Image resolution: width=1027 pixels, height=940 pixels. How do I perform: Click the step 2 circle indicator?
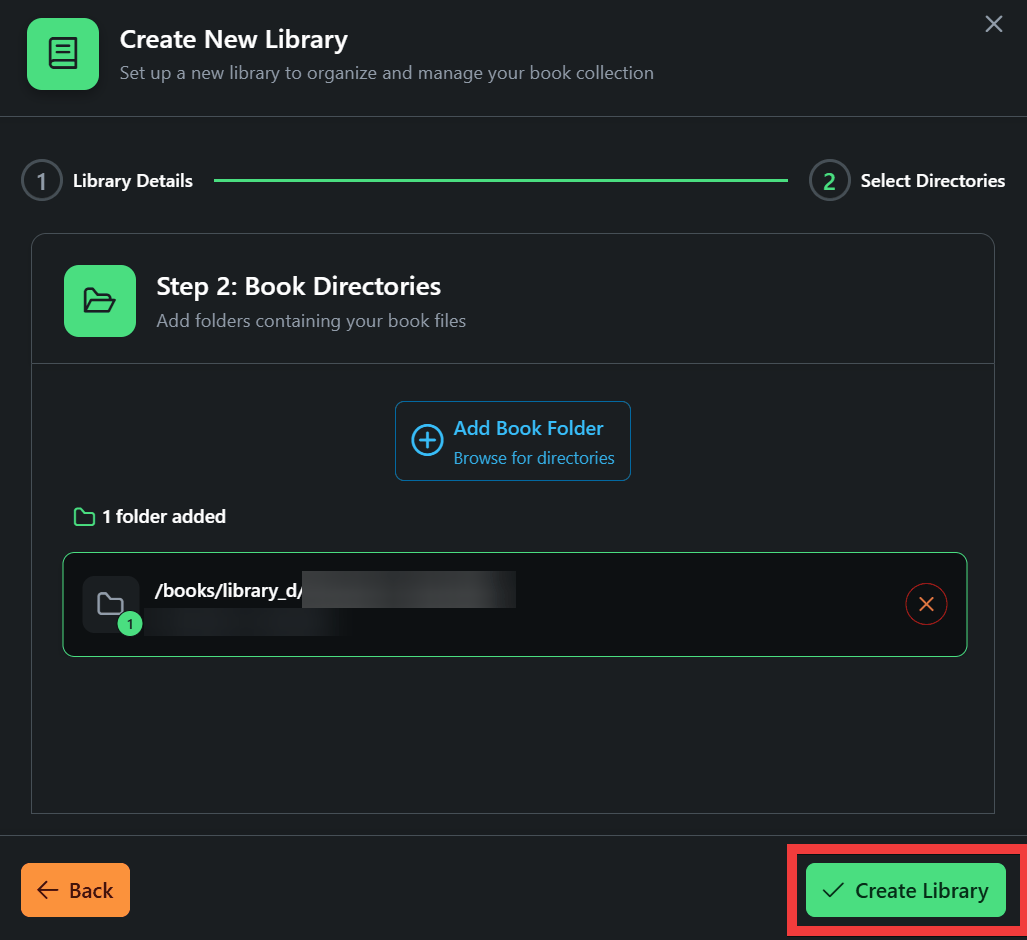829,181
